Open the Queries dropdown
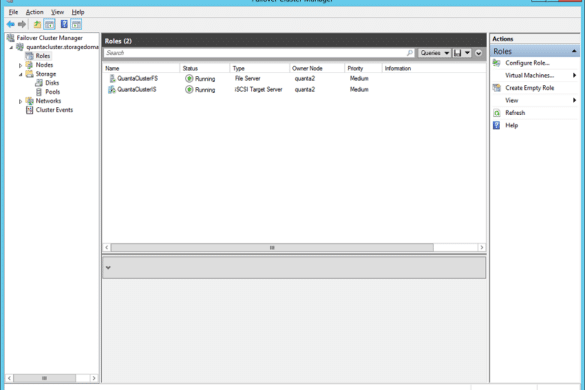585x390 pixels. (x=434, y=53)
